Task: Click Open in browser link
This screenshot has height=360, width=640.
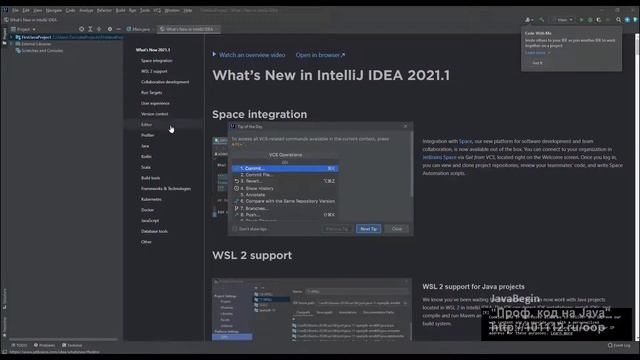Action: pyautogui.click(x=320, y=55)
